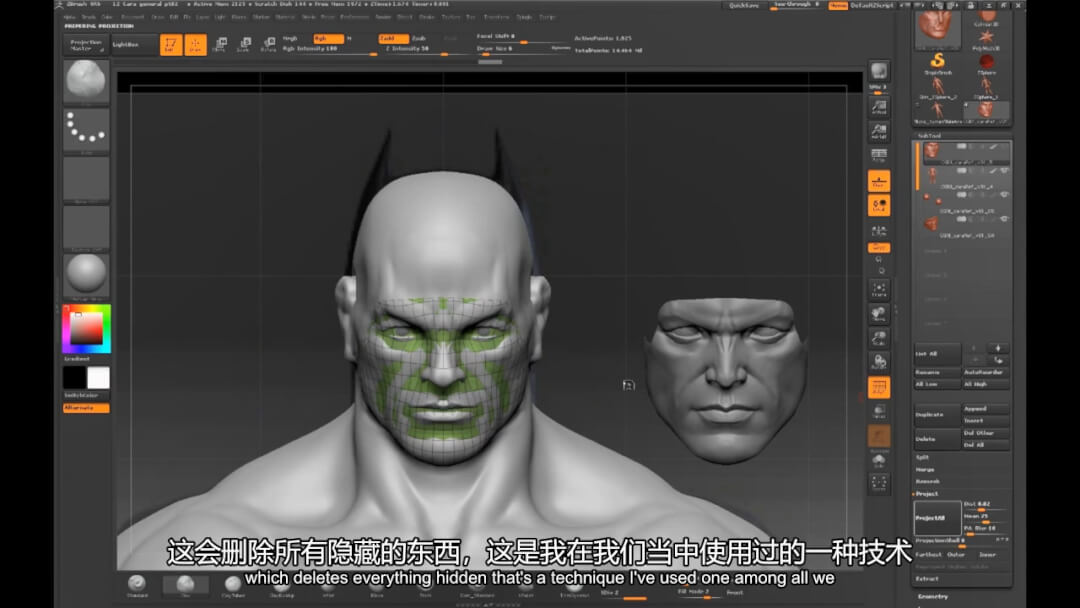
Task: Click the Rename subtool button
Action: point(937,373)
